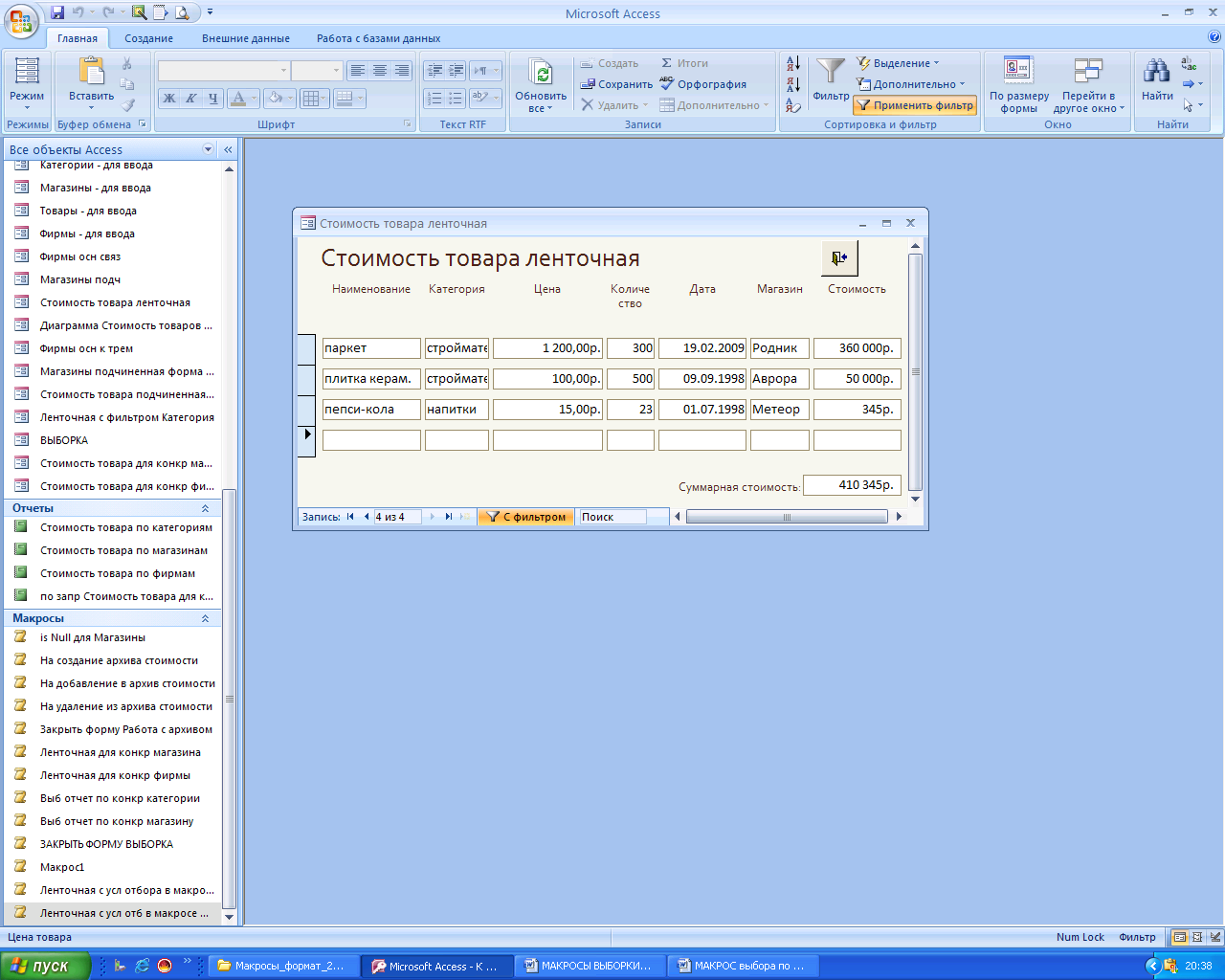The width and height of the screenshot is (1225, 980).
Task: Switch to the Создание ribbon tab
Action: (x=149, y=38)
